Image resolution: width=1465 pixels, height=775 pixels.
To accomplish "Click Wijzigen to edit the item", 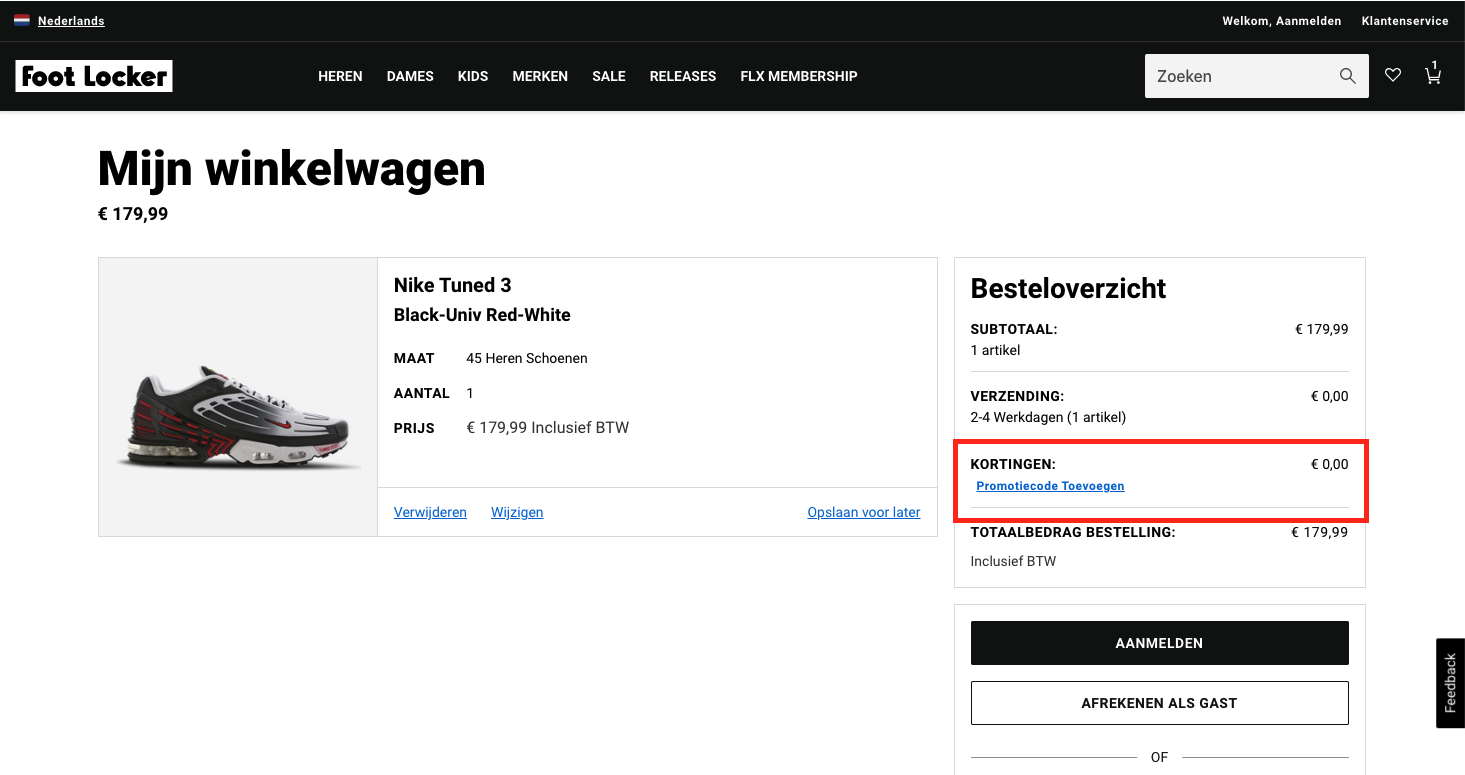I will [517, 512].
